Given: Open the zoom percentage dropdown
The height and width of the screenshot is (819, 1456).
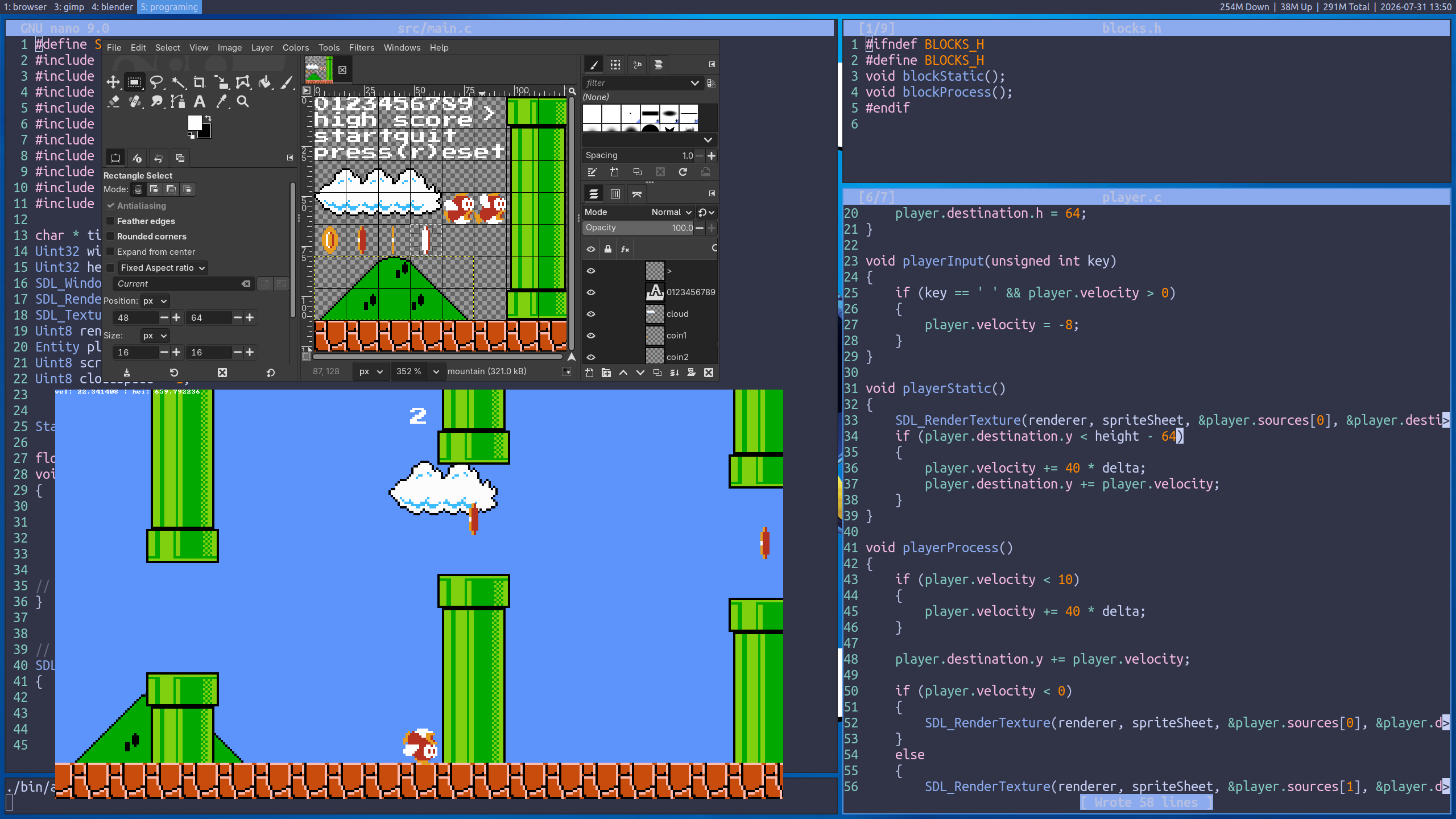Looking at the screenshot, I should pos(436,371).
